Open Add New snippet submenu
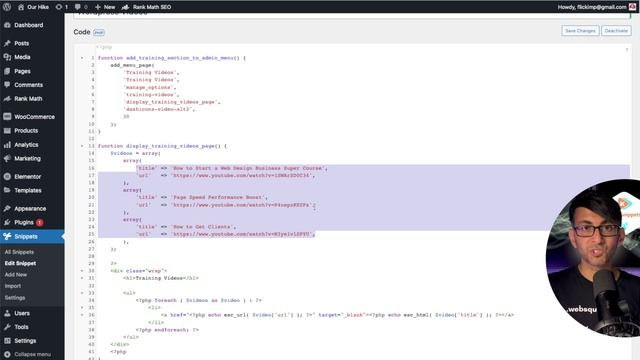 click(x=16, y=275)
